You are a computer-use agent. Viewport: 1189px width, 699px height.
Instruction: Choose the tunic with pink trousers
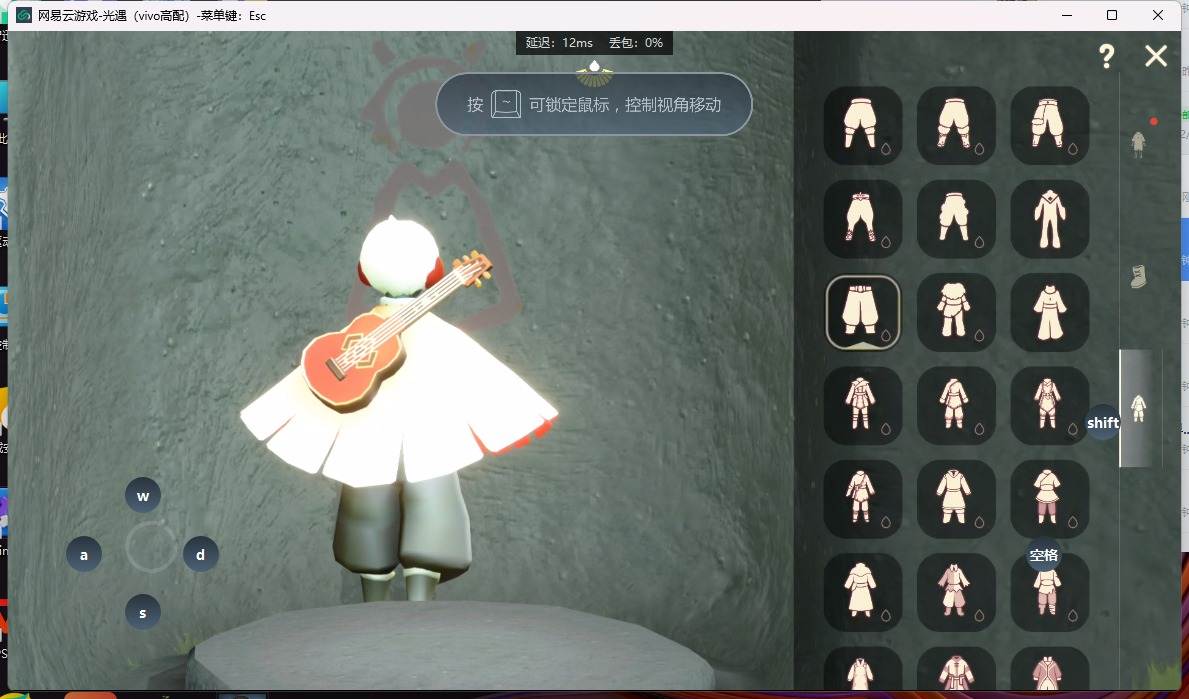click(x=1049, y=498)
